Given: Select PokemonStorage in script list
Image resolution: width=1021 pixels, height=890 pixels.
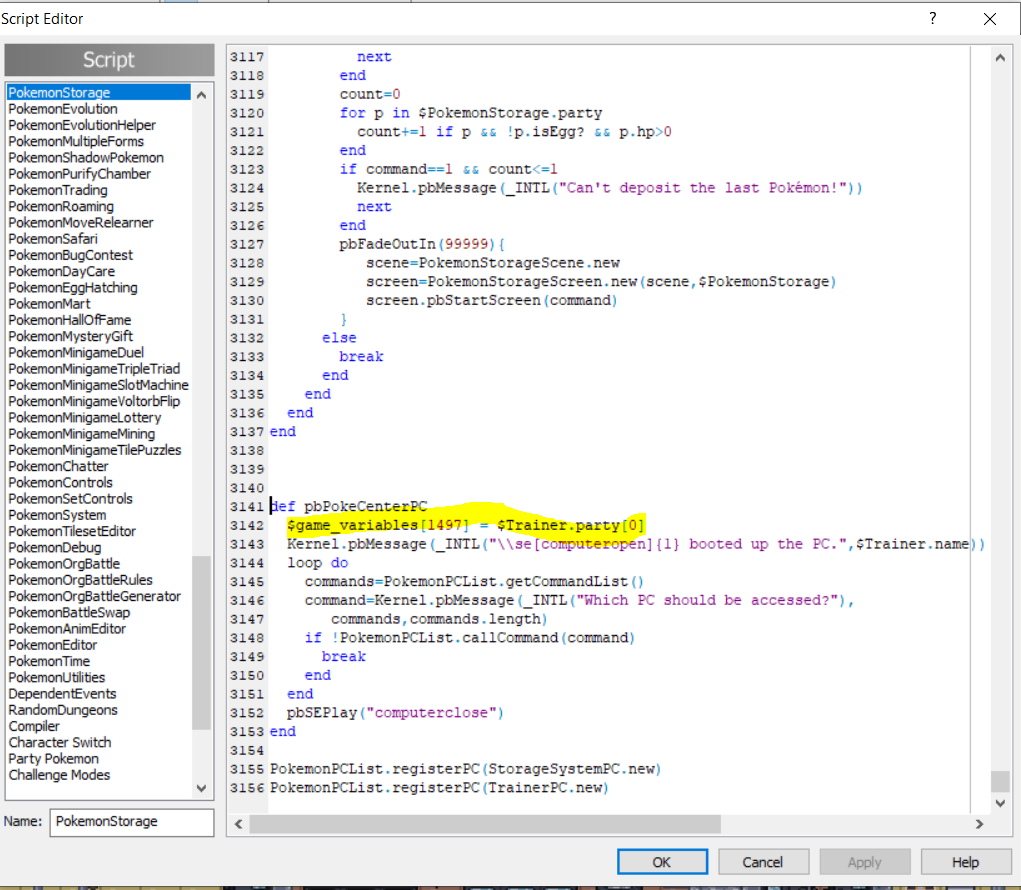Looking at the screenshot, I should coord(98,92).
